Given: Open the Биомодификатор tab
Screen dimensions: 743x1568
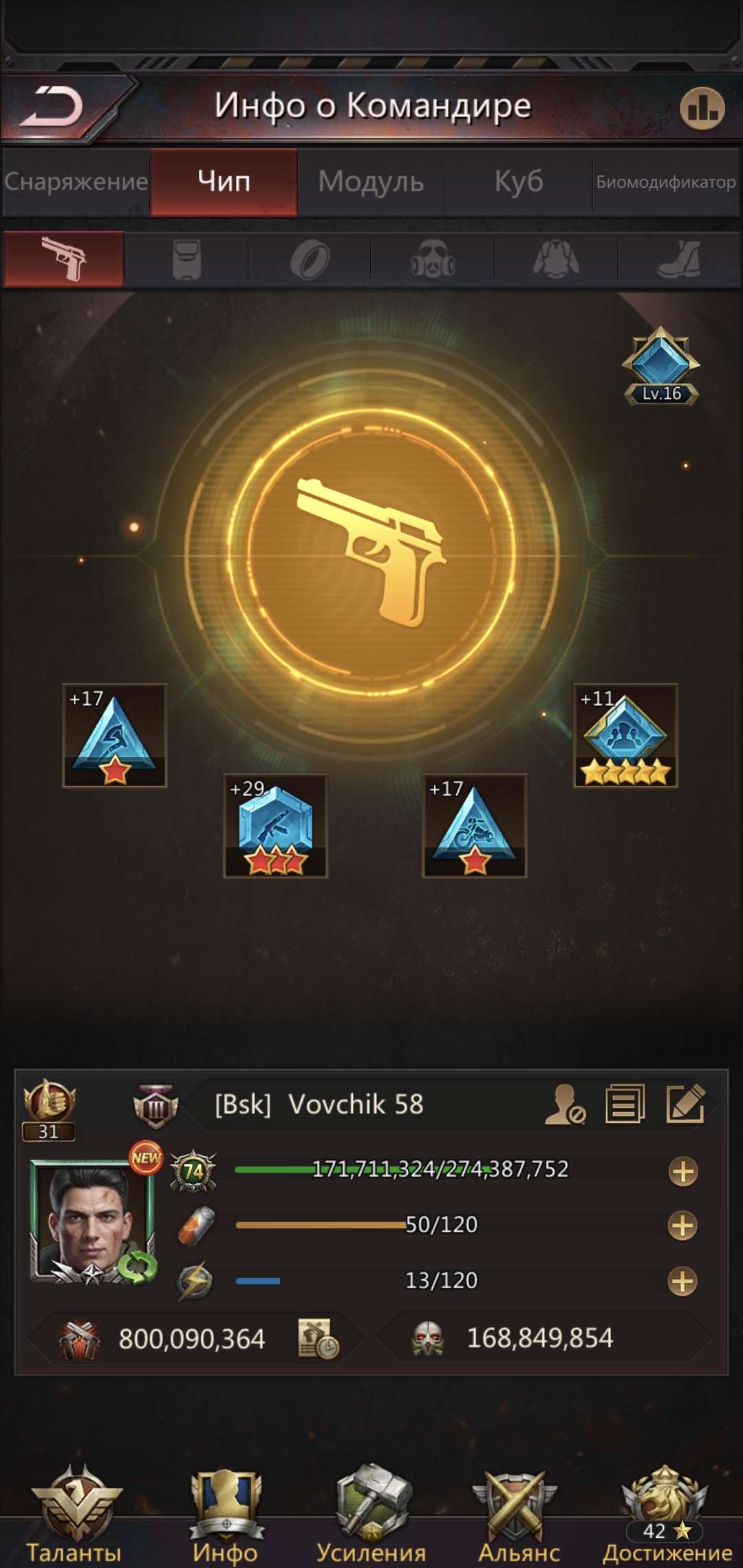Looking at the screenshot, I should pos(666,182).
